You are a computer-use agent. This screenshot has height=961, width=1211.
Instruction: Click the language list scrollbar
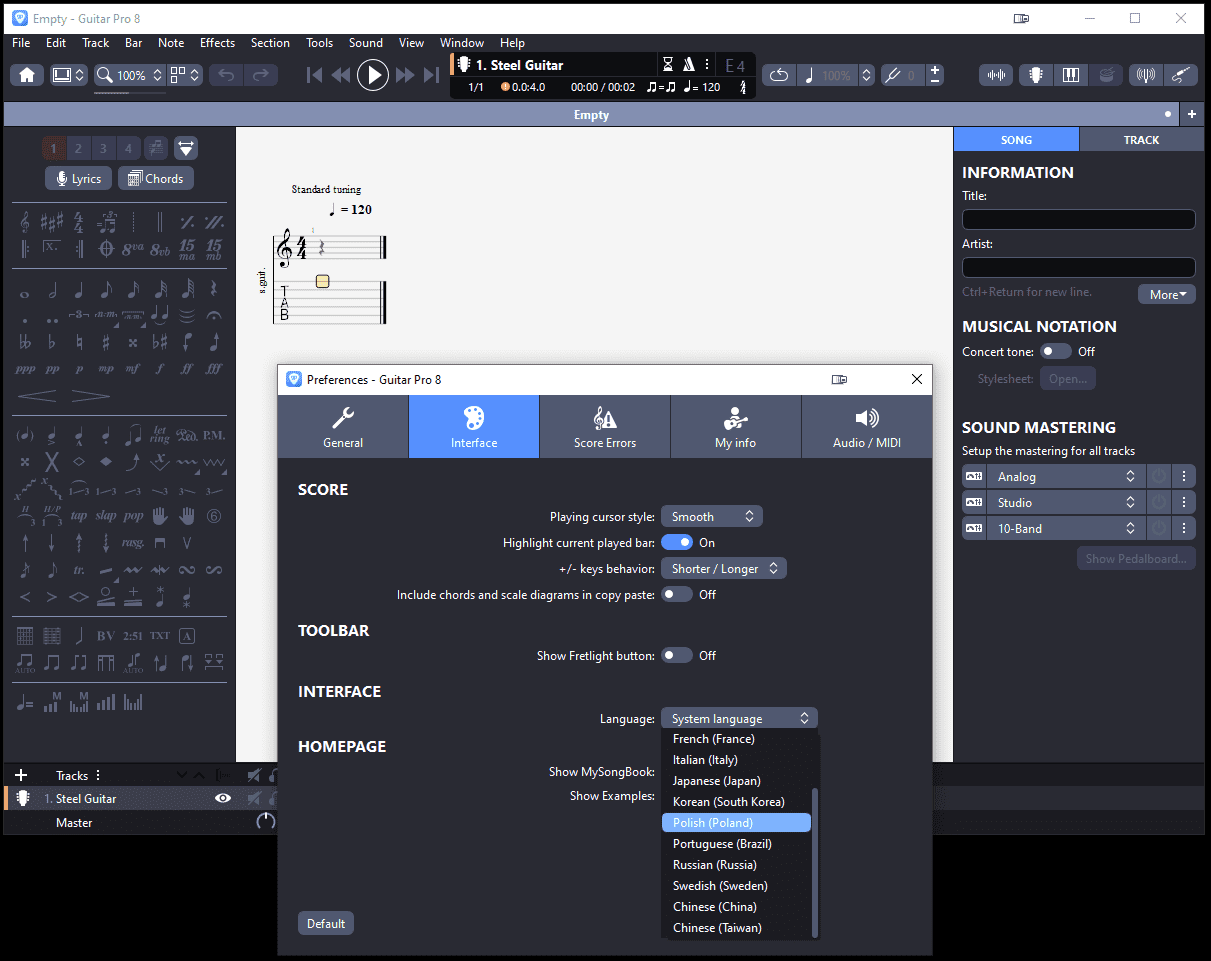815,862
